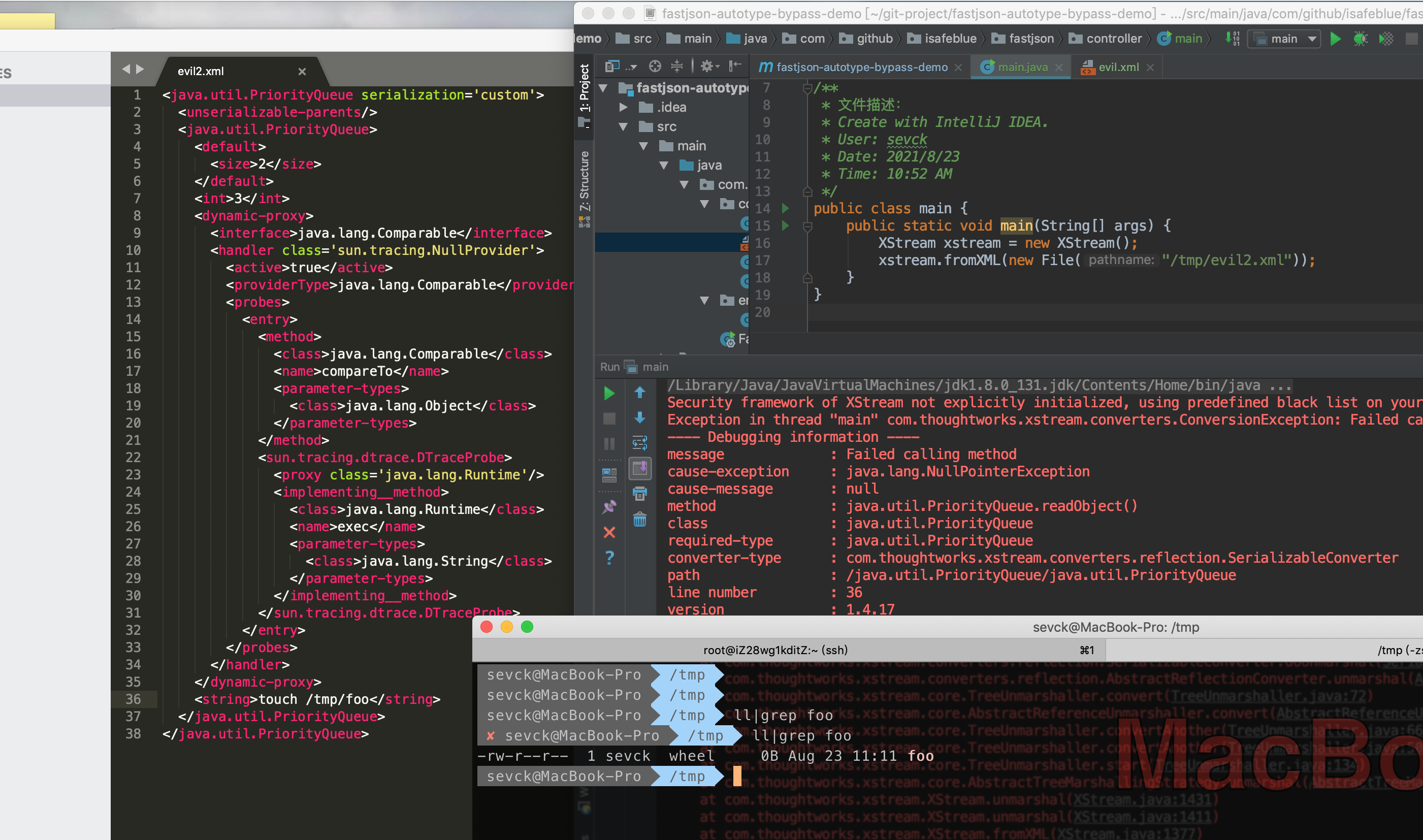Select the main.java editor tab
The height and width of the screenshot is (840, 1423).
(x=1022, y=67)
